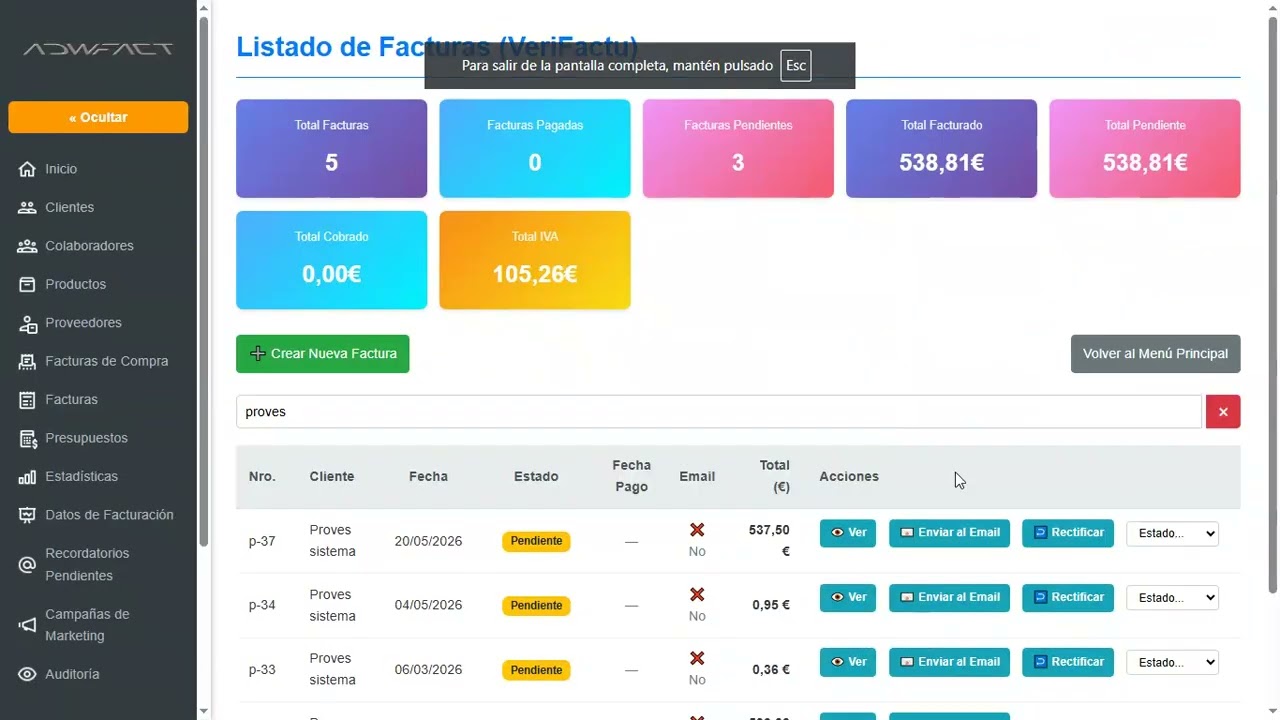Click Rectificar for invoice p-37
The height and width of the screenshot is (720, 1280).
(1068, 533)
